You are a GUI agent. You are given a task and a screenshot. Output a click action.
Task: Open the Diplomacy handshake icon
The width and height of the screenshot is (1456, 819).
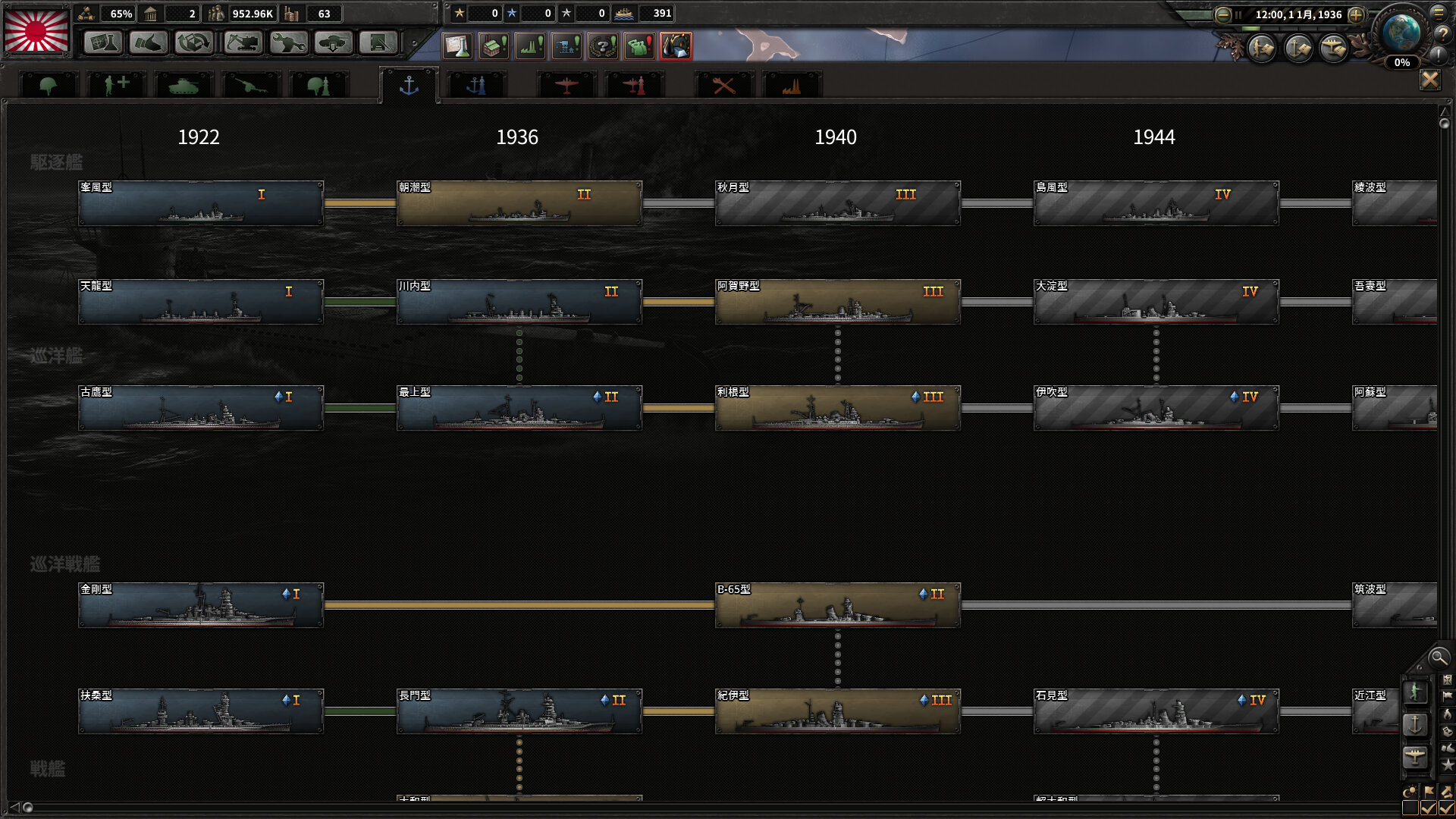click(148, 43)
